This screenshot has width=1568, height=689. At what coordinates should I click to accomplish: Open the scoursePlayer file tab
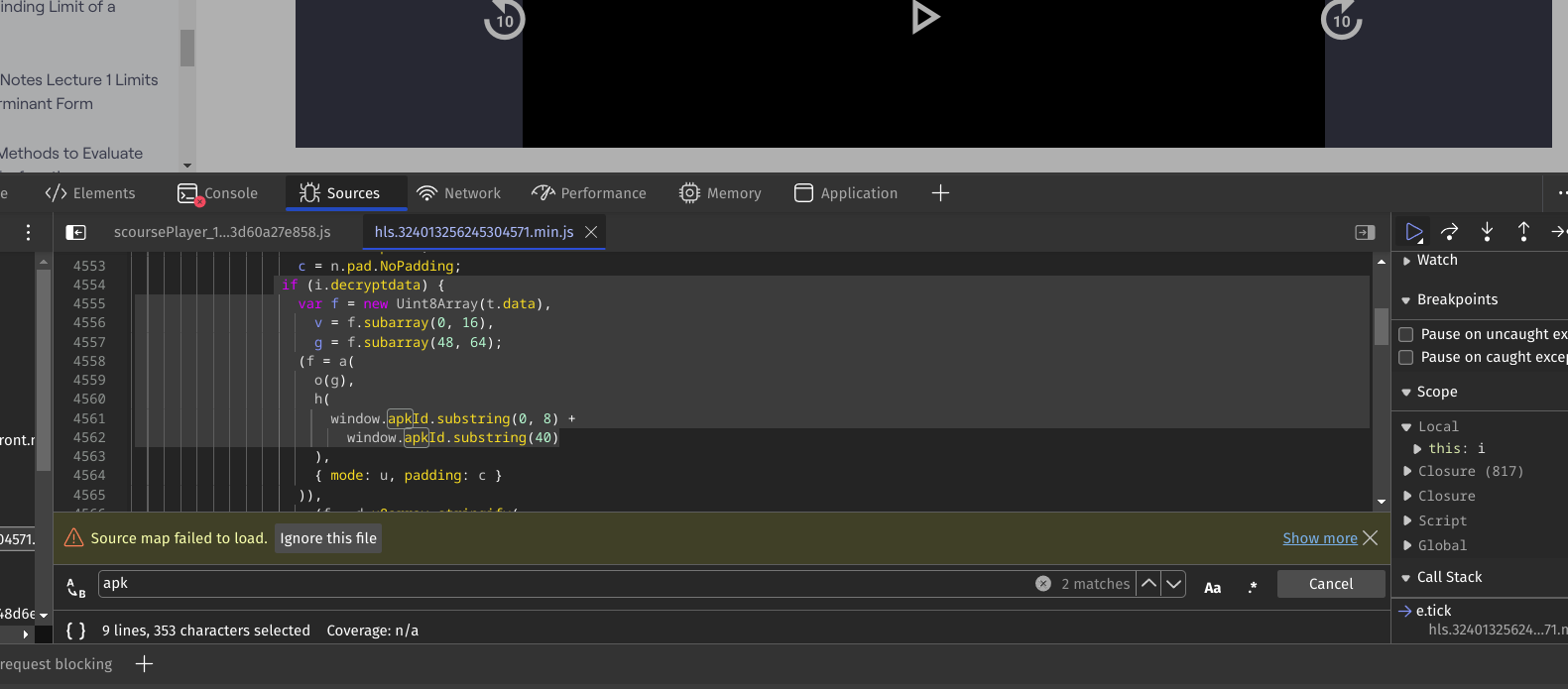click(222, 232)
